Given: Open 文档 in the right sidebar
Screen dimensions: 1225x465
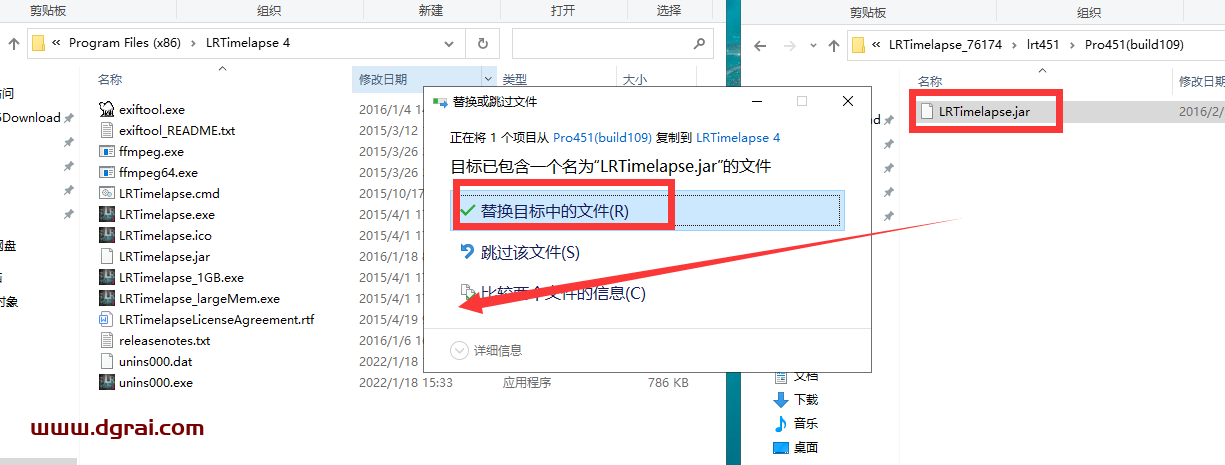Looking at the screenshot, I should click(806, 375).
